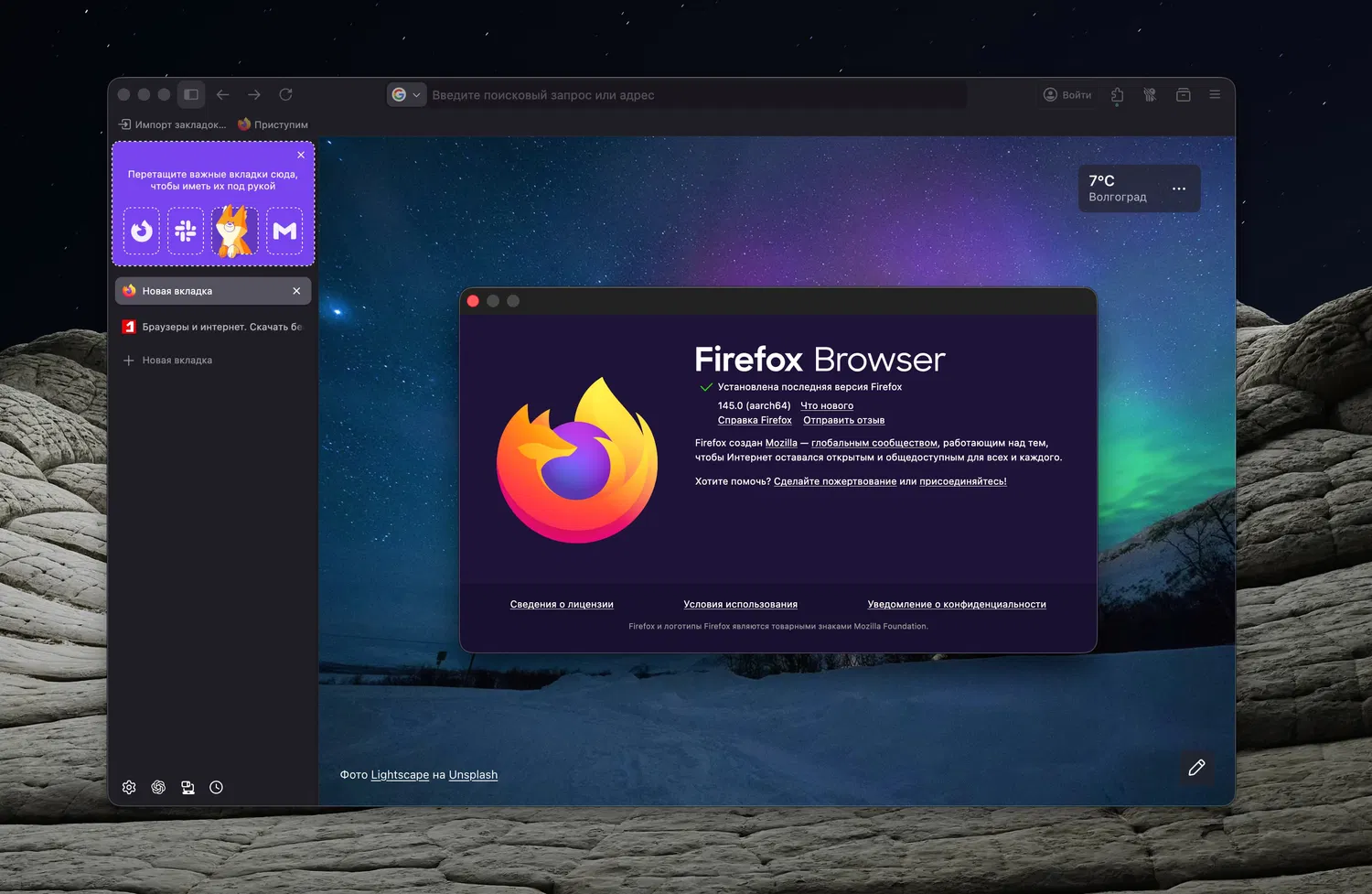Open the Приступим bookmark

(273, 124)
